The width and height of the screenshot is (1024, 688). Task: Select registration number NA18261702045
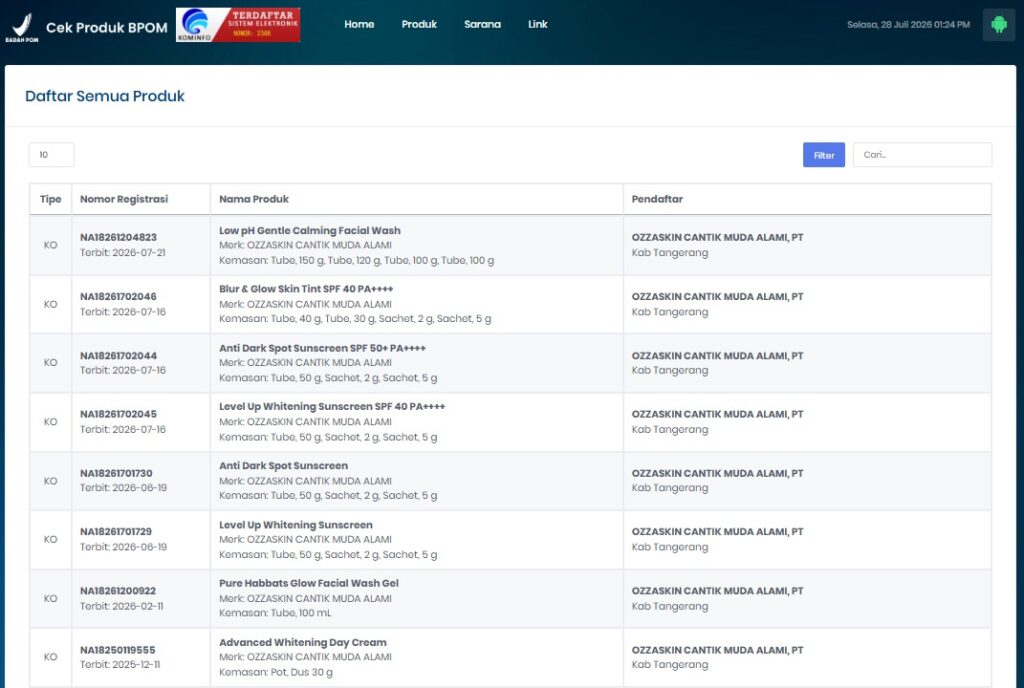coord(118,414)
